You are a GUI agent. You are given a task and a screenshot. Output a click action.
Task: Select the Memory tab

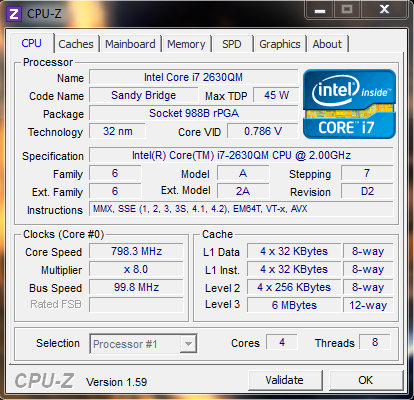(x=186, y=44)
